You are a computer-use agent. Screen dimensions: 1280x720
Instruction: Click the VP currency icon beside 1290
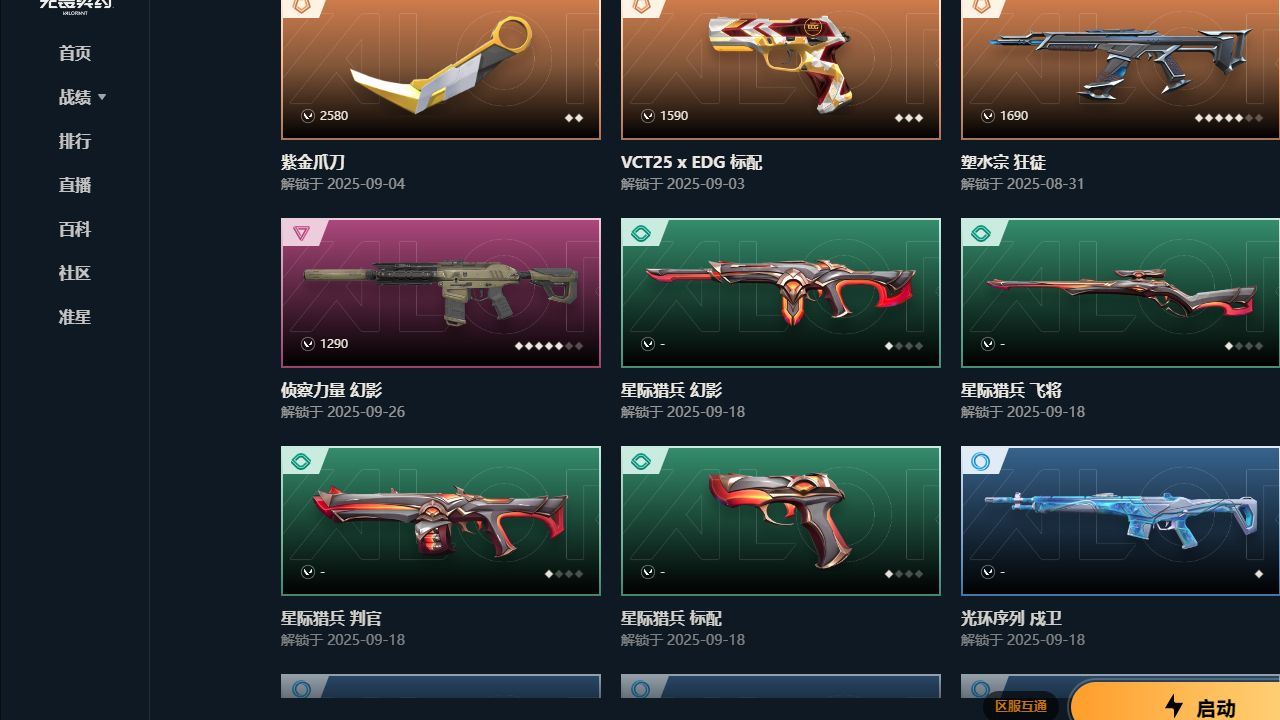click(308, 344)
